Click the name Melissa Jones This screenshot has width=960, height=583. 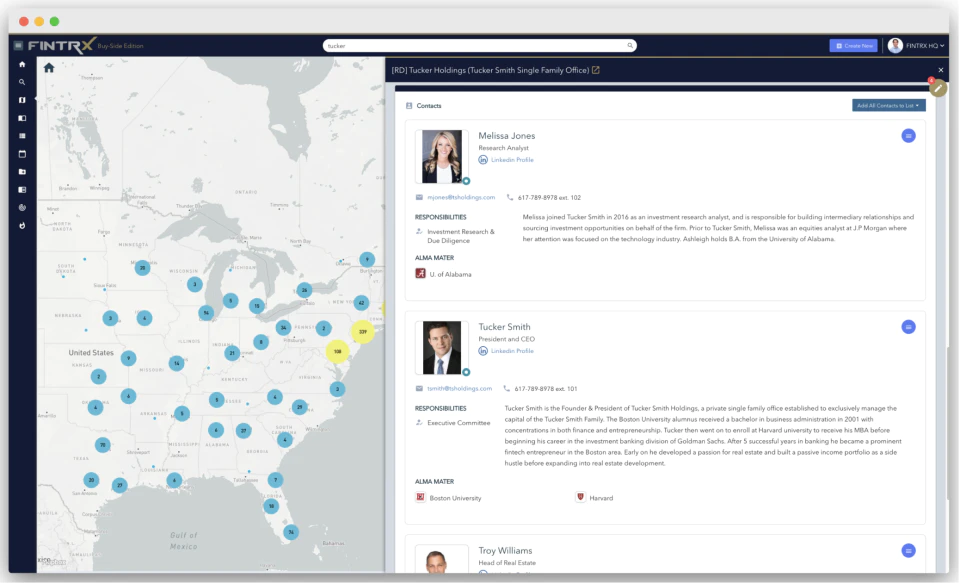coord(506,136)
